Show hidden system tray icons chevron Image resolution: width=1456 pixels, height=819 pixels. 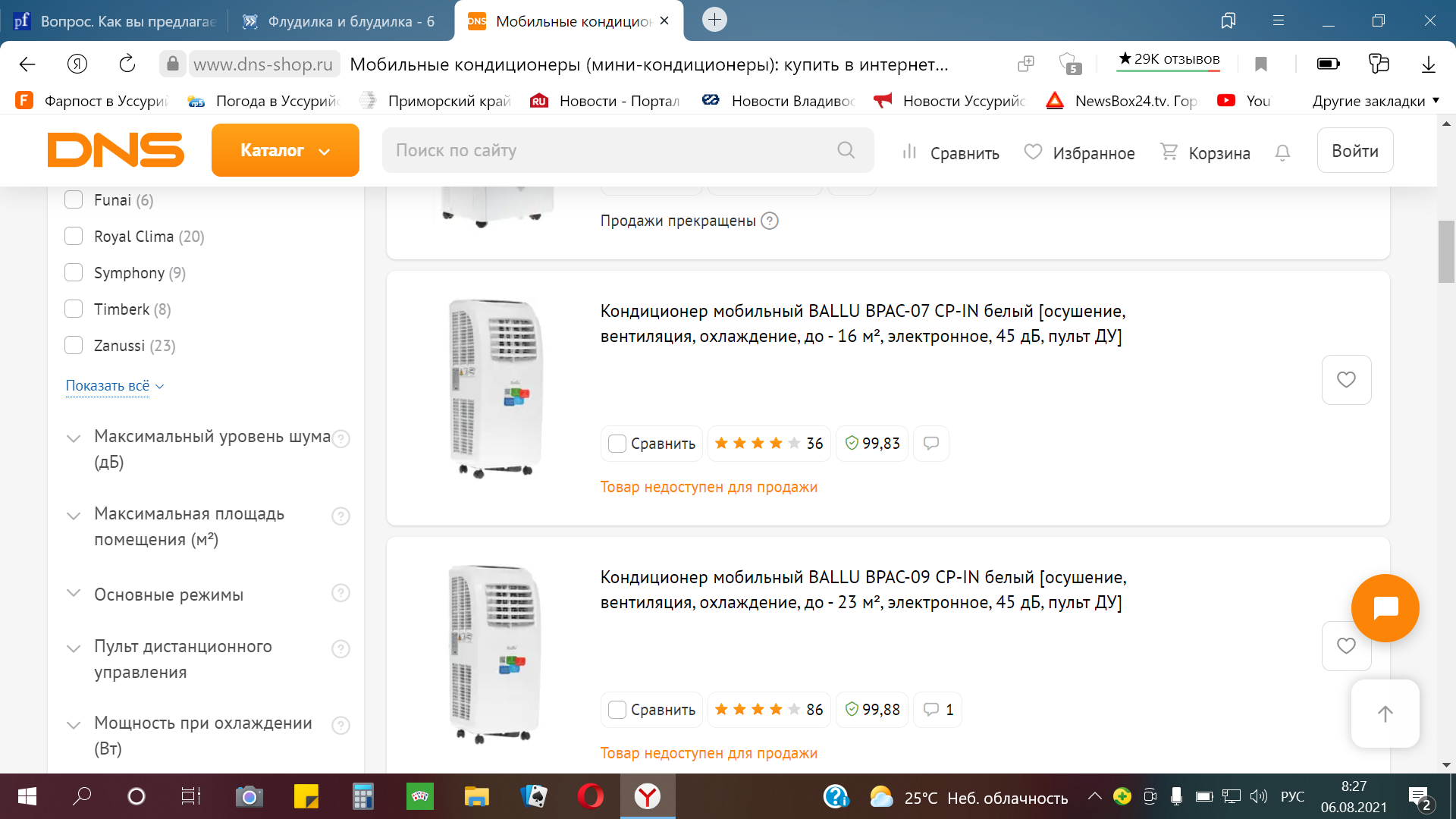click(x=1094, y=796)
